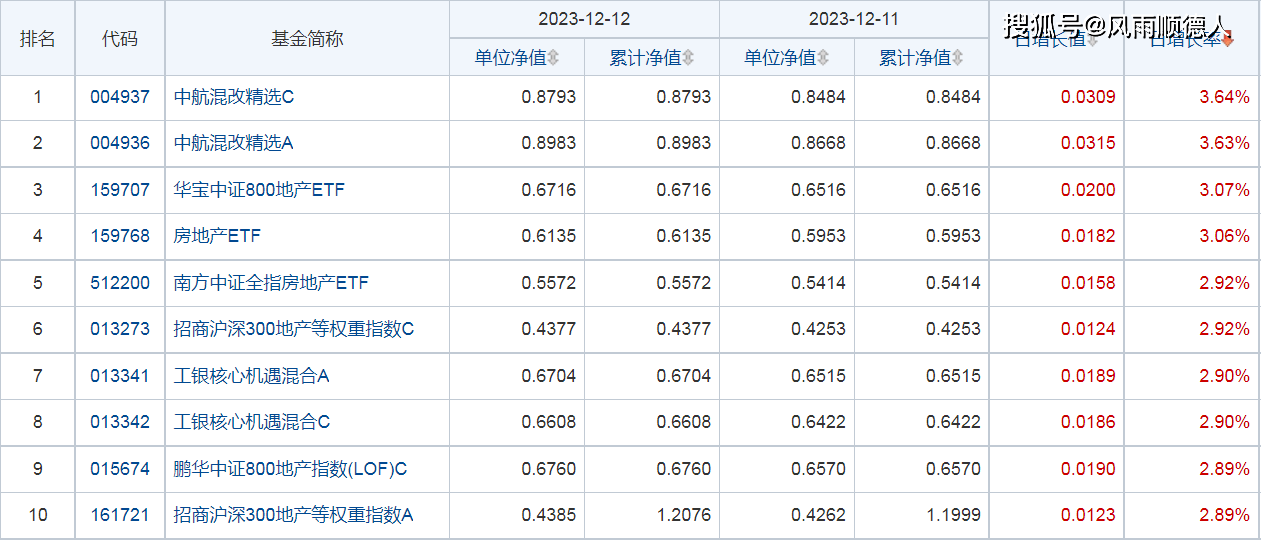
Task: Select cumulative value 1.2076 in row 10
Action: pos(684,515)
